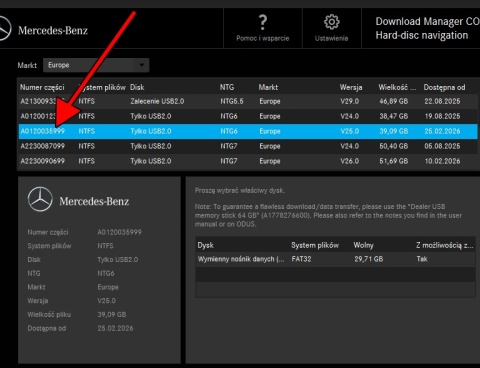
Task: Open Pomoc i wsparcie help icon
Action: click(263, 28)
